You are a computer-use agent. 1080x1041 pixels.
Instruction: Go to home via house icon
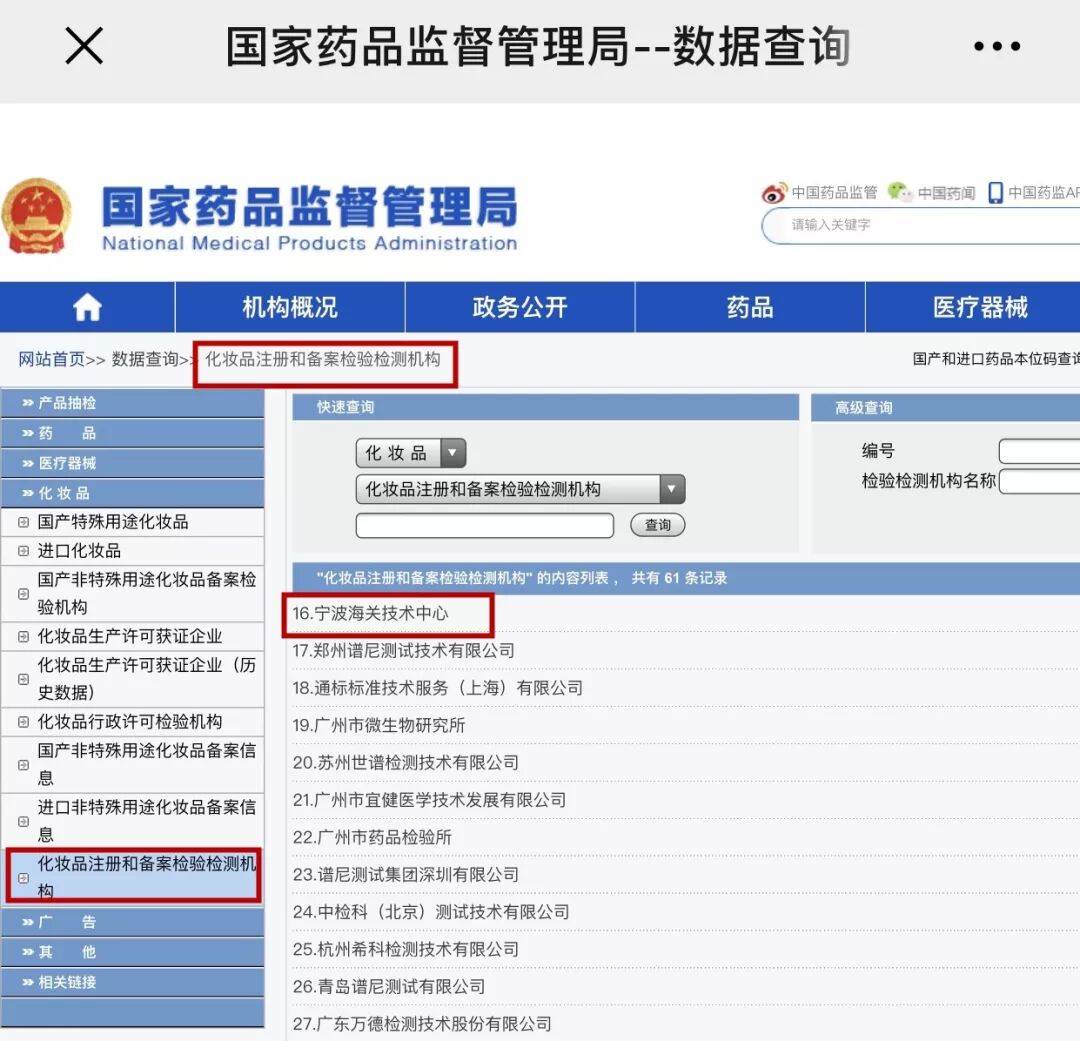point(87,307)
